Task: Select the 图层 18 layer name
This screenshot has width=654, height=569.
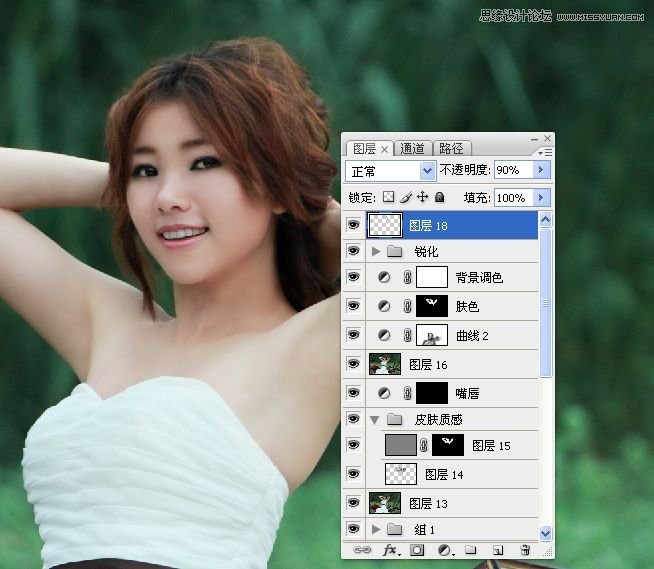Action: coord(428,226)
